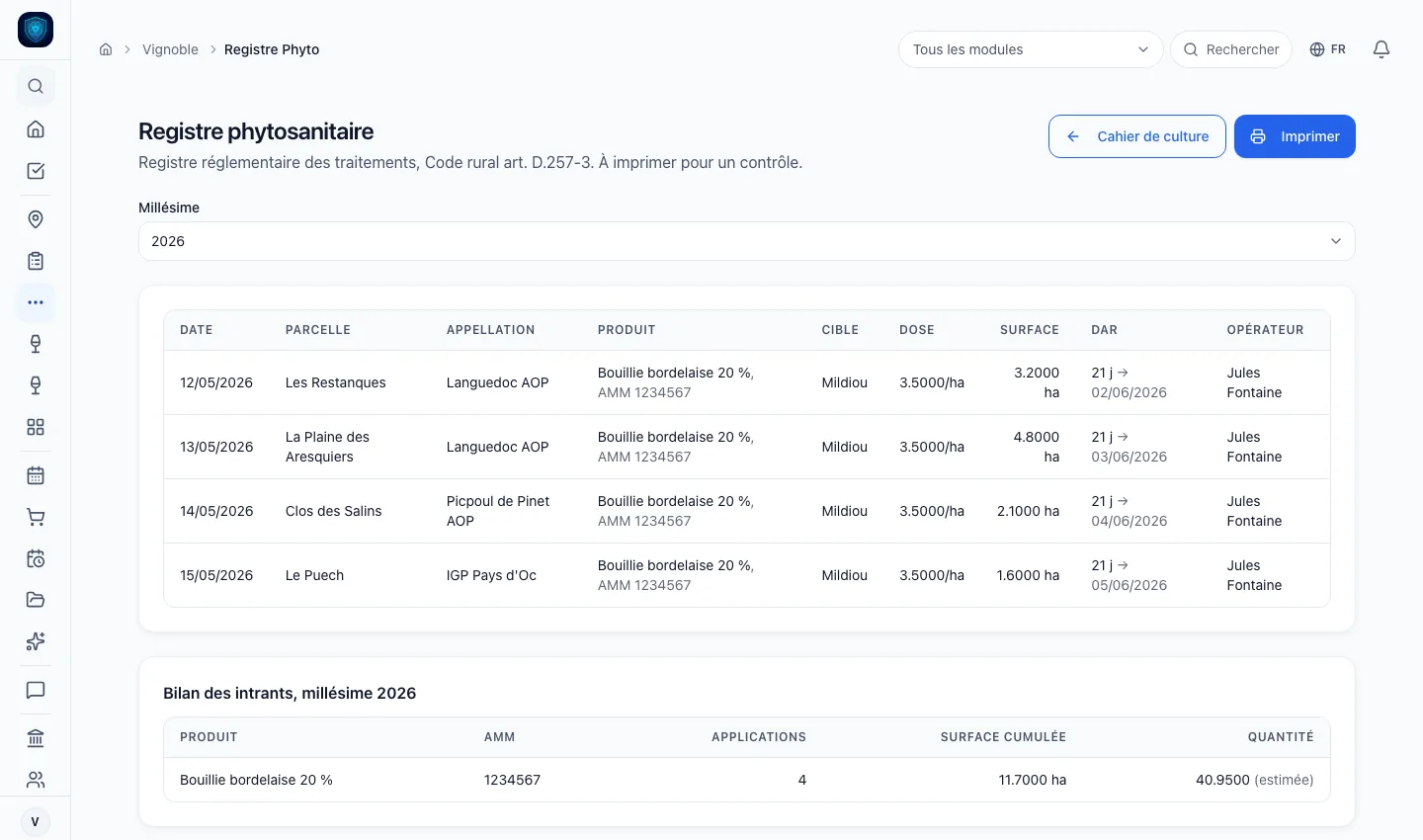This screenshot has width=1423, height=840.
Task: Click the Cahier de culture button
Action: pos(1137,136)
